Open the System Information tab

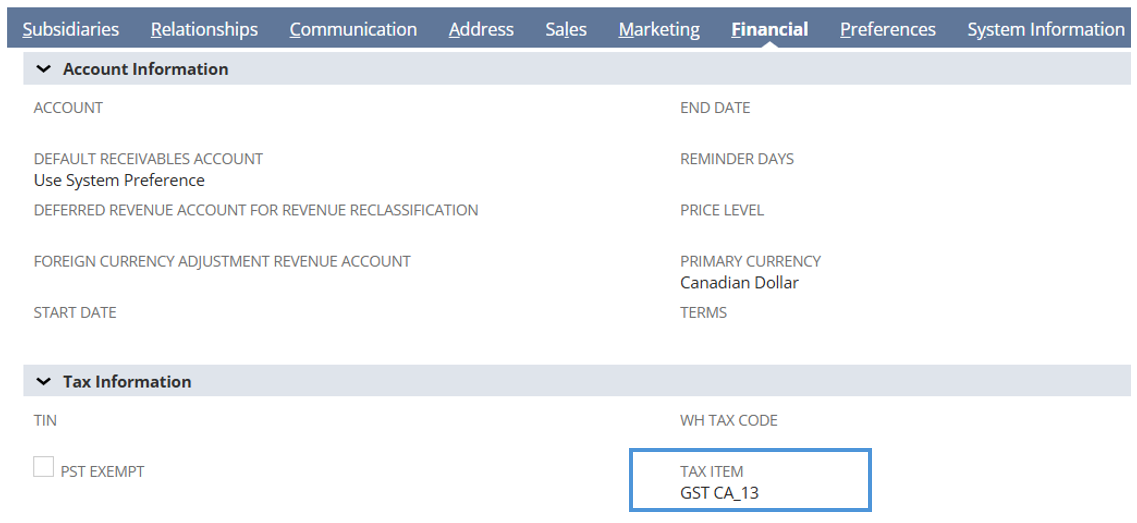(x=1046, y=29)
